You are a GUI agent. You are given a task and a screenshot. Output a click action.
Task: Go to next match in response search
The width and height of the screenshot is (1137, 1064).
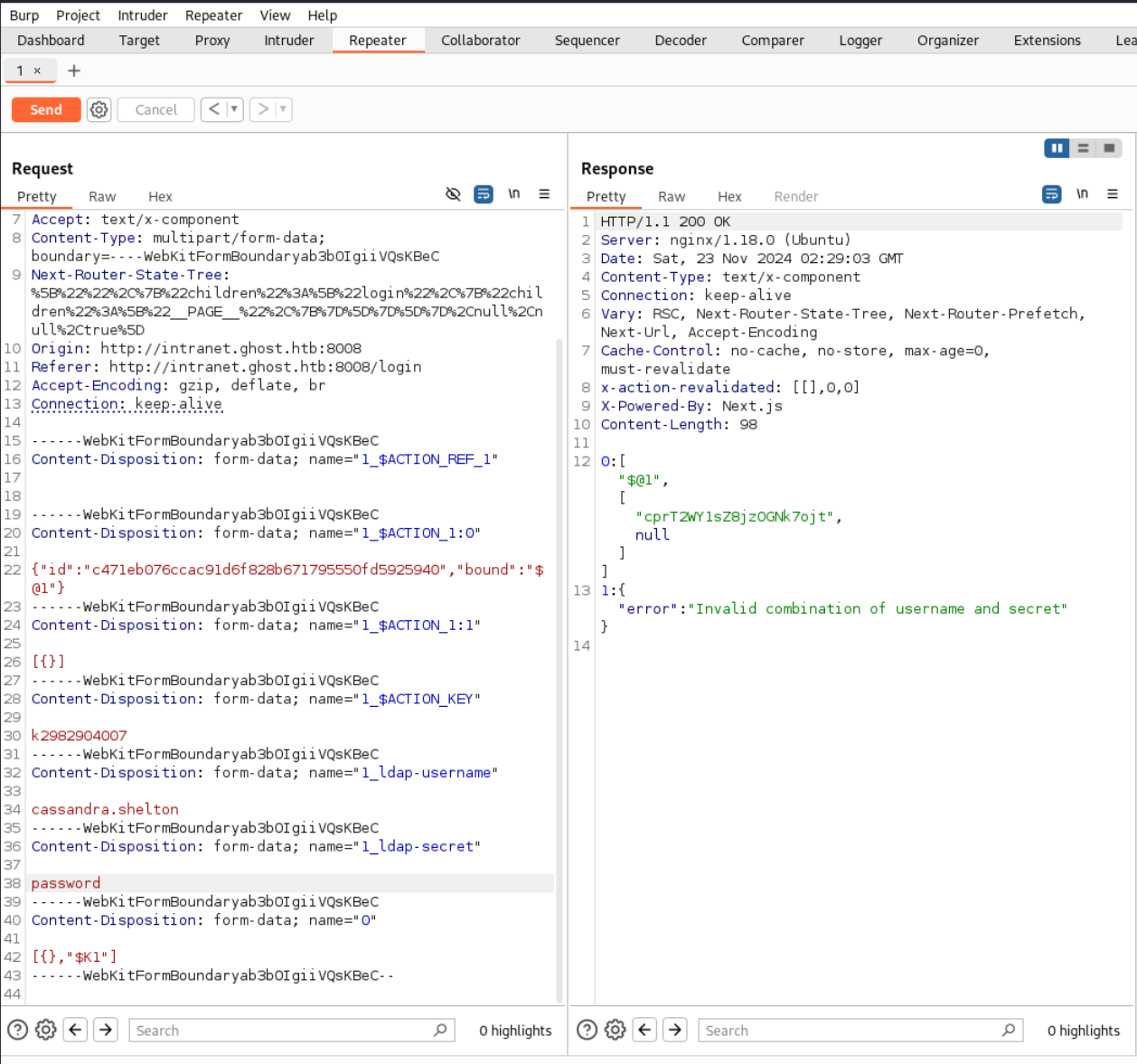click(675, 1030)
